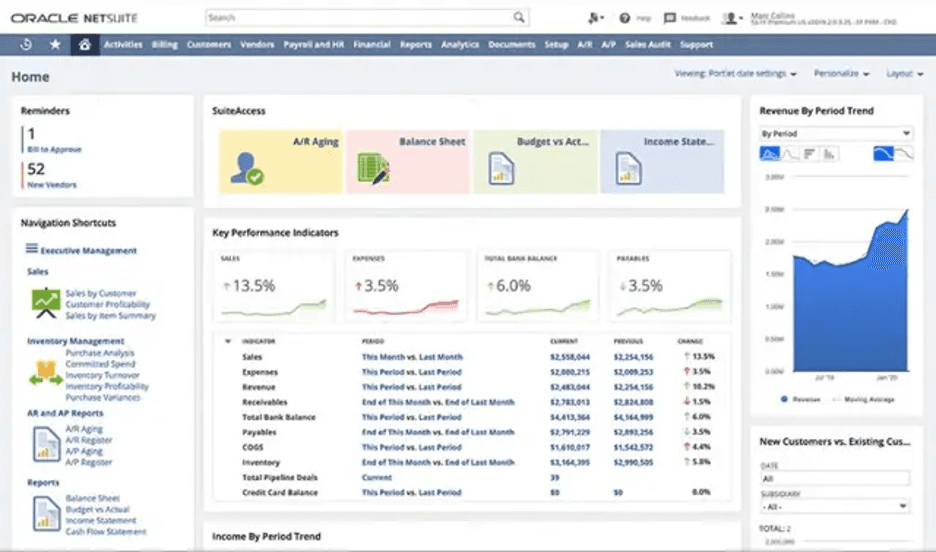Expand the By Period dropdown
The height and width of the screenshot is (552, 936).
[835, 133]
